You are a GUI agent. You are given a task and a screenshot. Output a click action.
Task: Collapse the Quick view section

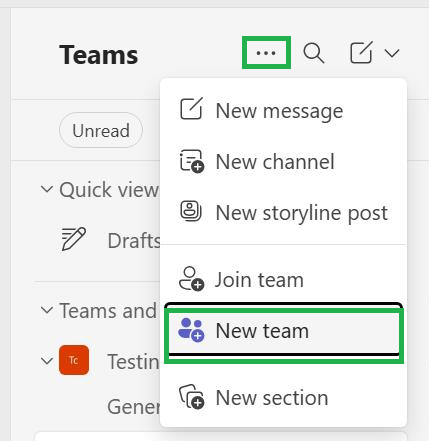coord(47,189)
